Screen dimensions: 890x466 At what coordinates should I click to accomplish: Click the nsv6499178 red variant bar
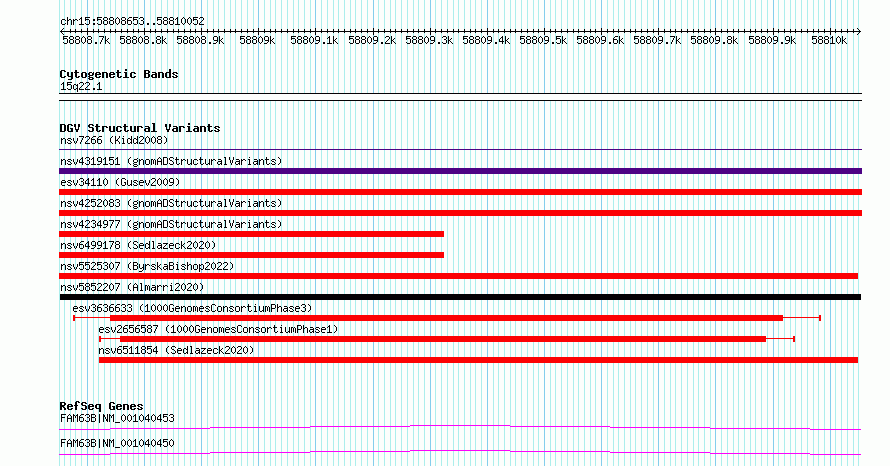point(251,255)
